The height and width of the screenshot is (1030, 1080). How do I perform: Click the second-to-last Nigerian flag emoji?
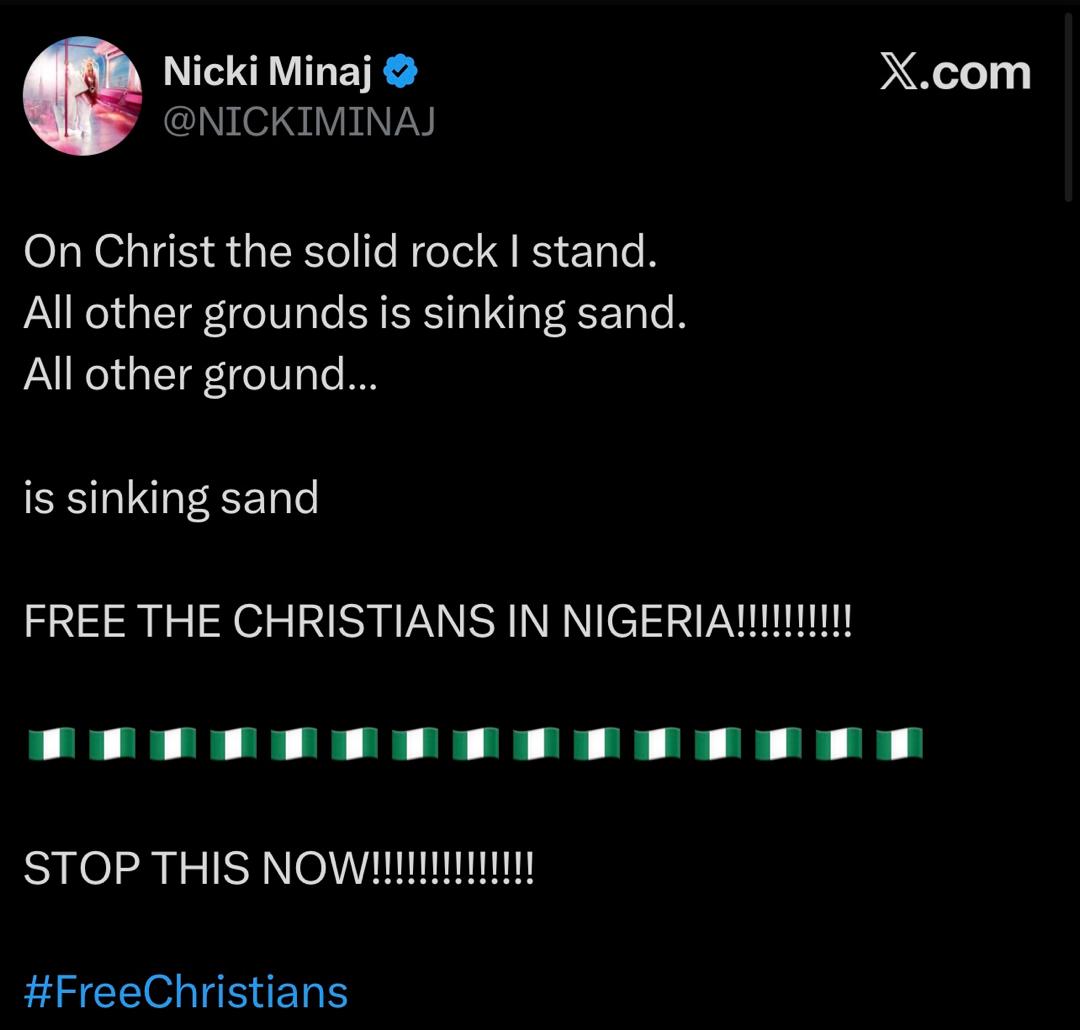point(838,744)
